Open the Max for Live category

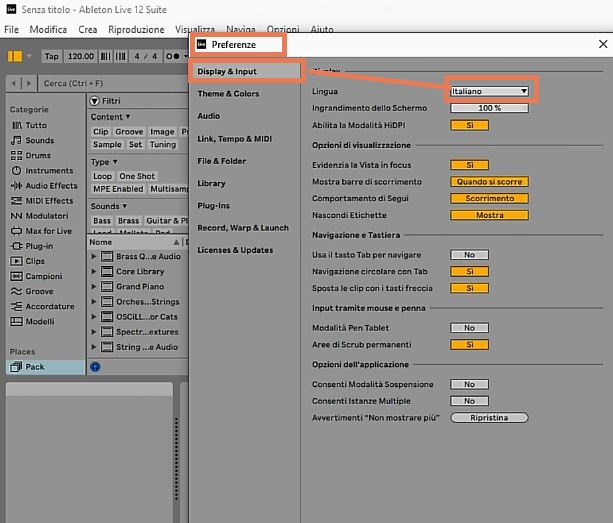[x=46, y=230]
